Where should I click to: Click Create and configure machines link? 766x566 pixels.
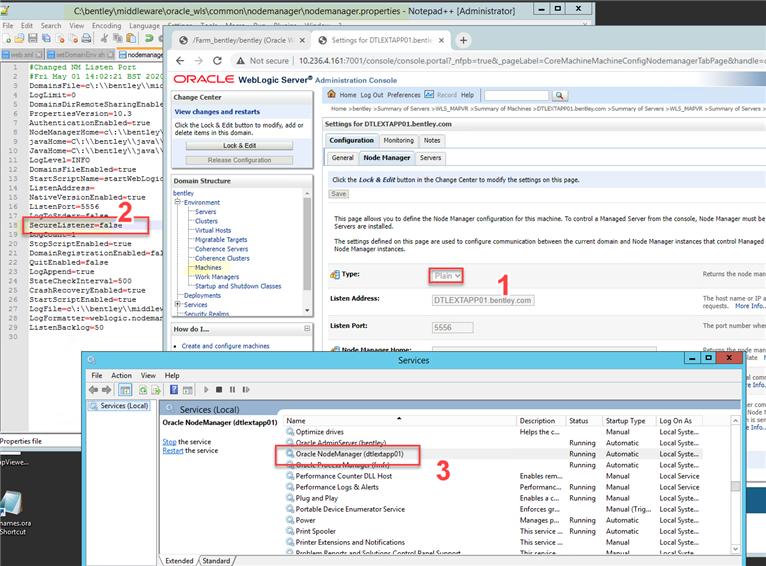(226, 346)
